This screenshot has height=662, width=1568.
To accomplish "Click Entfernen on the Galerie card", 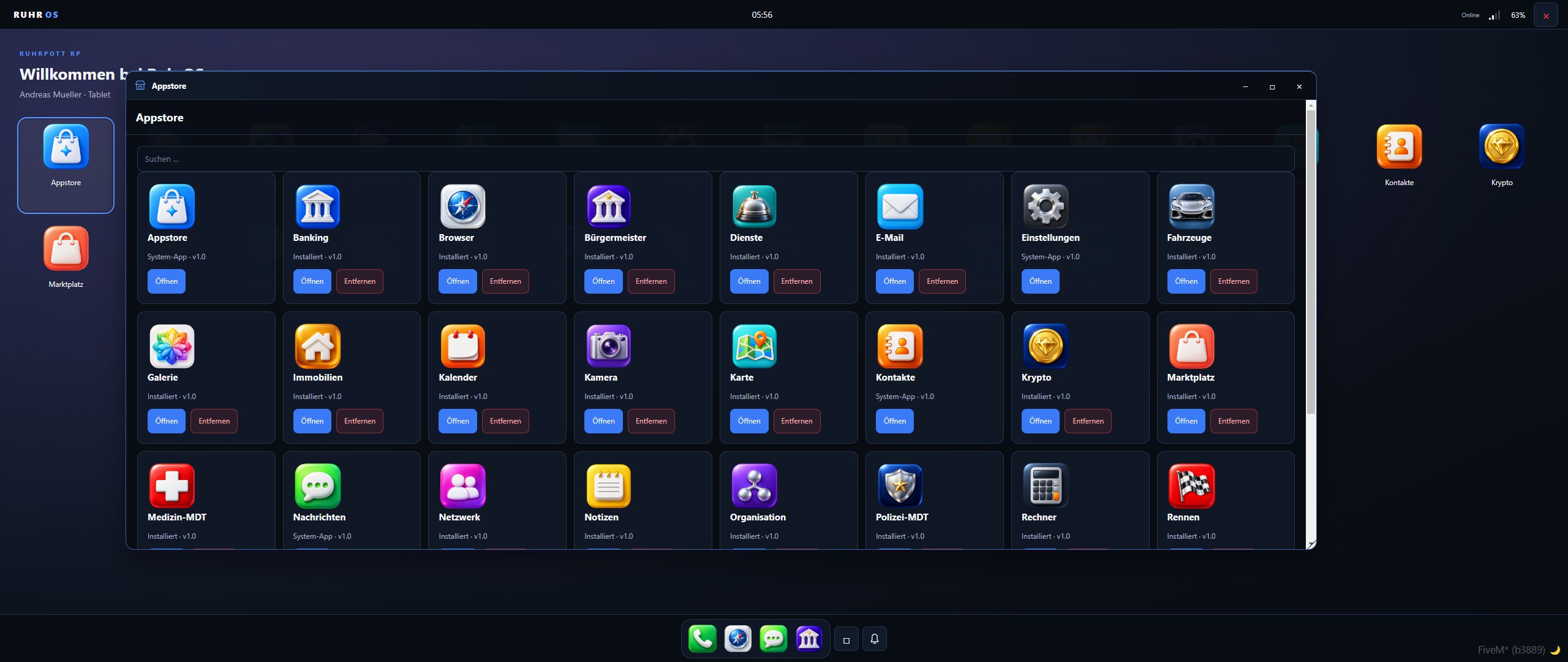I will coord(214,421).
